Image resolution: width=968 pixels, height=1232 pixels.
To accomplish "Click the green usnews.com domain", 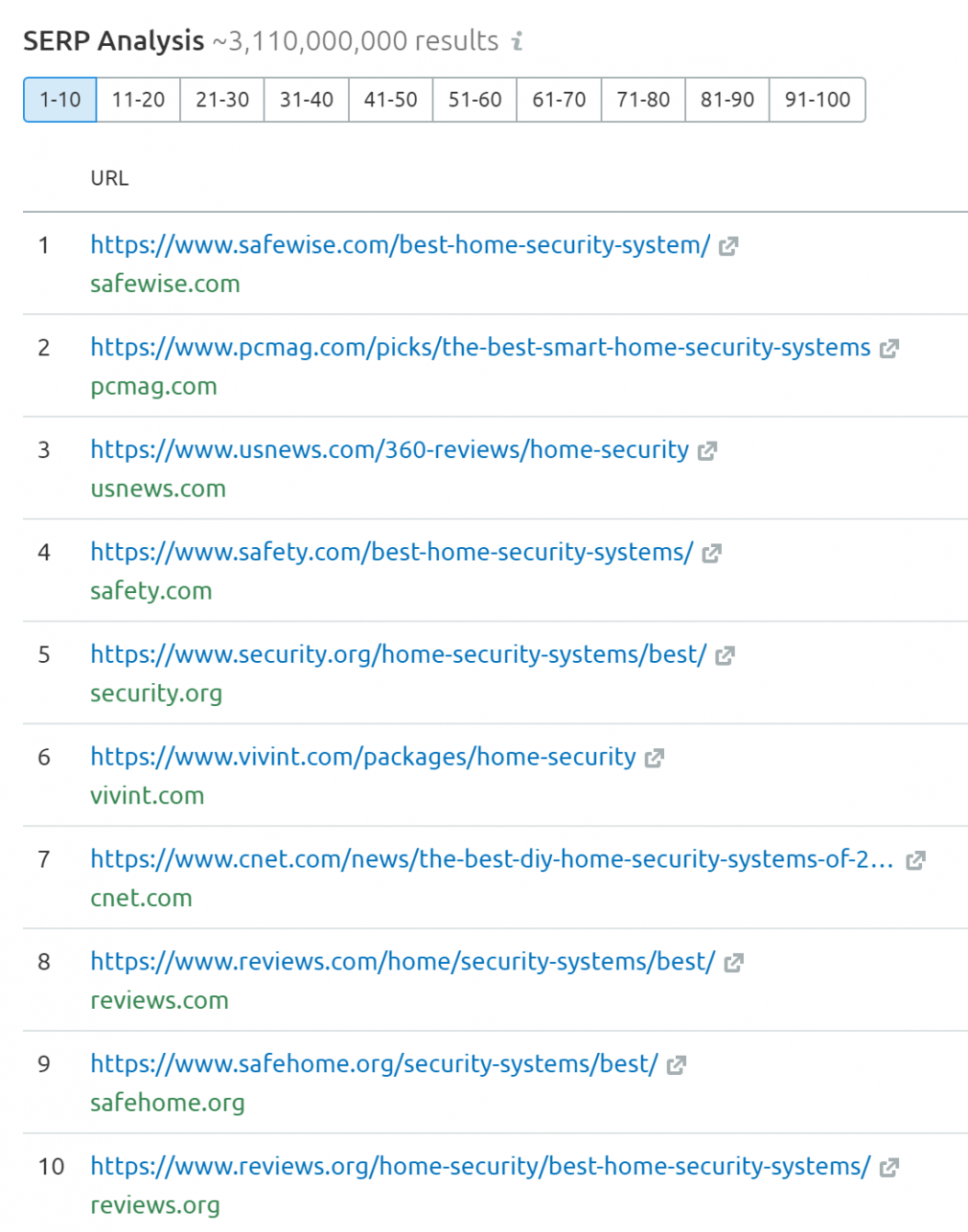I will 158,490.
